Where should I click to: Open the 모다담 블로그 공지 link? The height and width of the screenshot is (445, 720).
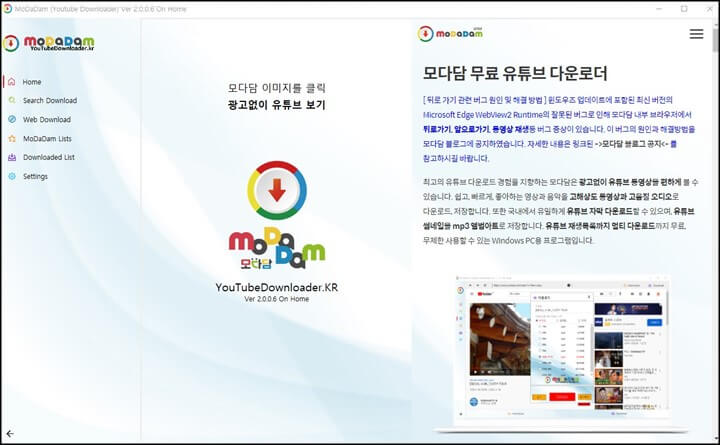(632, 144)
